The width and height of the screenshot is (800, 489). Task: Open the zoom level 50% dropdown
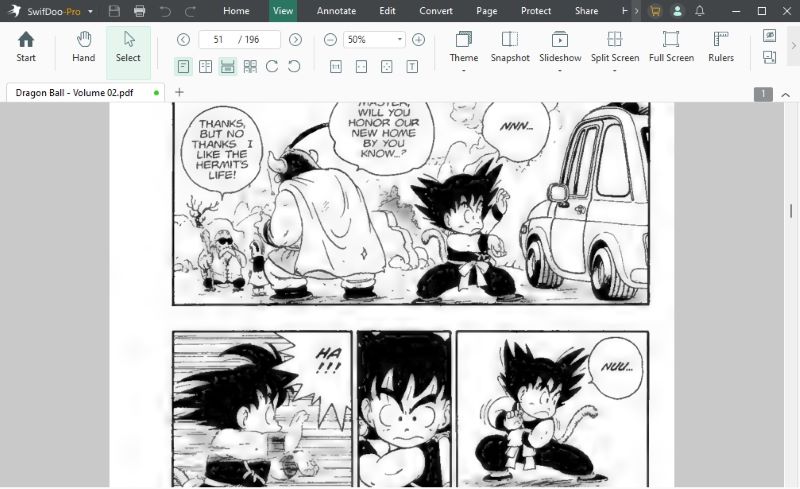point(399,39)
